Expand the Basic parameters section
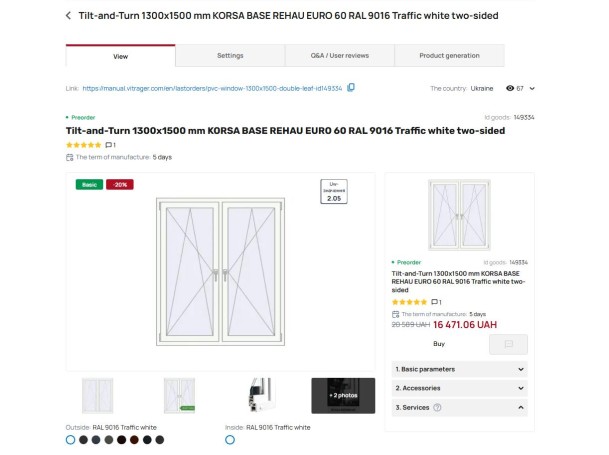The width and height of the screenshot is (609, 455). pyautogui.click(x=460, y=369)
